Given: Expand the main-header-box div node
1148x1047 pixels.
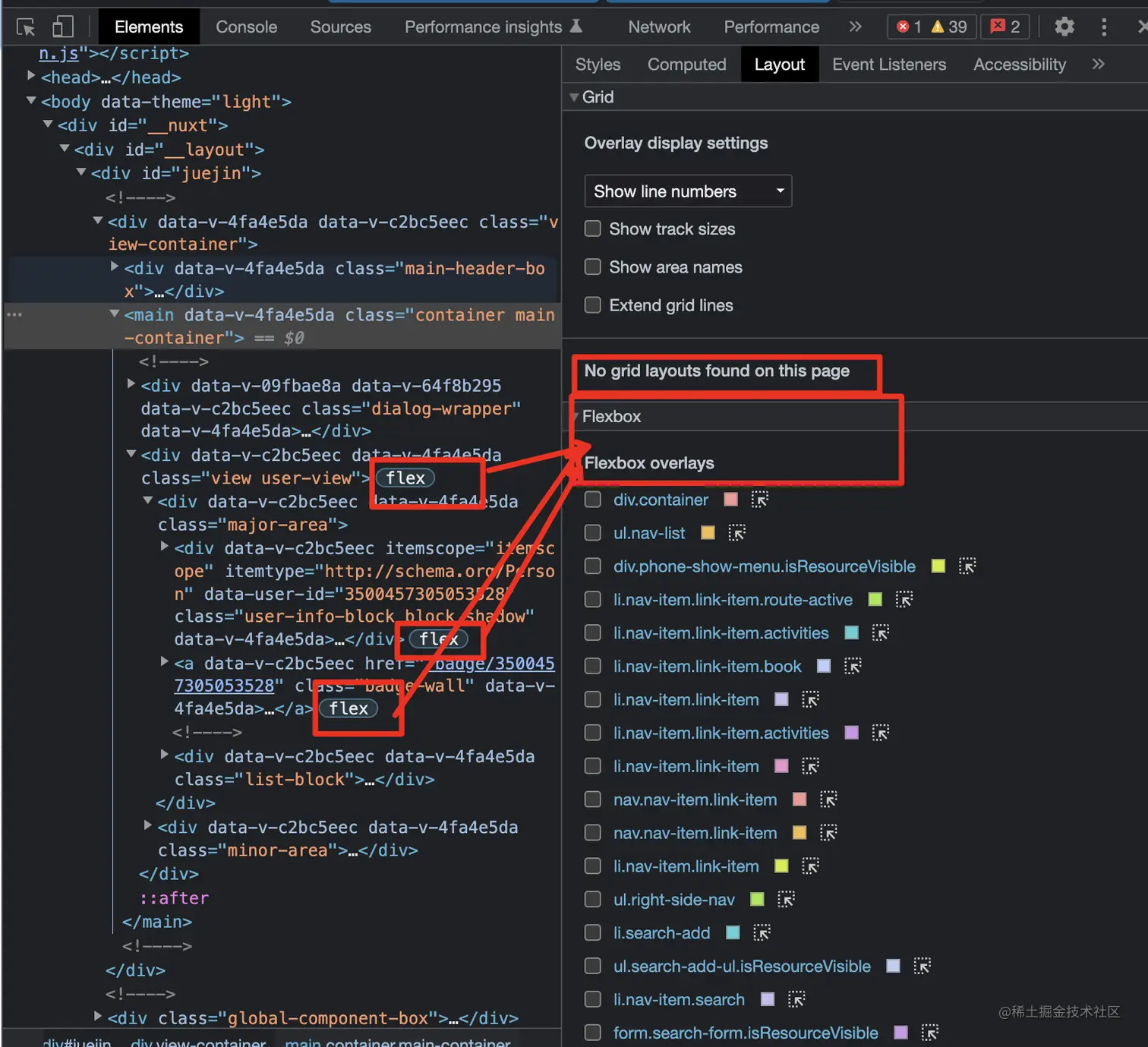Looking at the screenshot, I should 115,266.
